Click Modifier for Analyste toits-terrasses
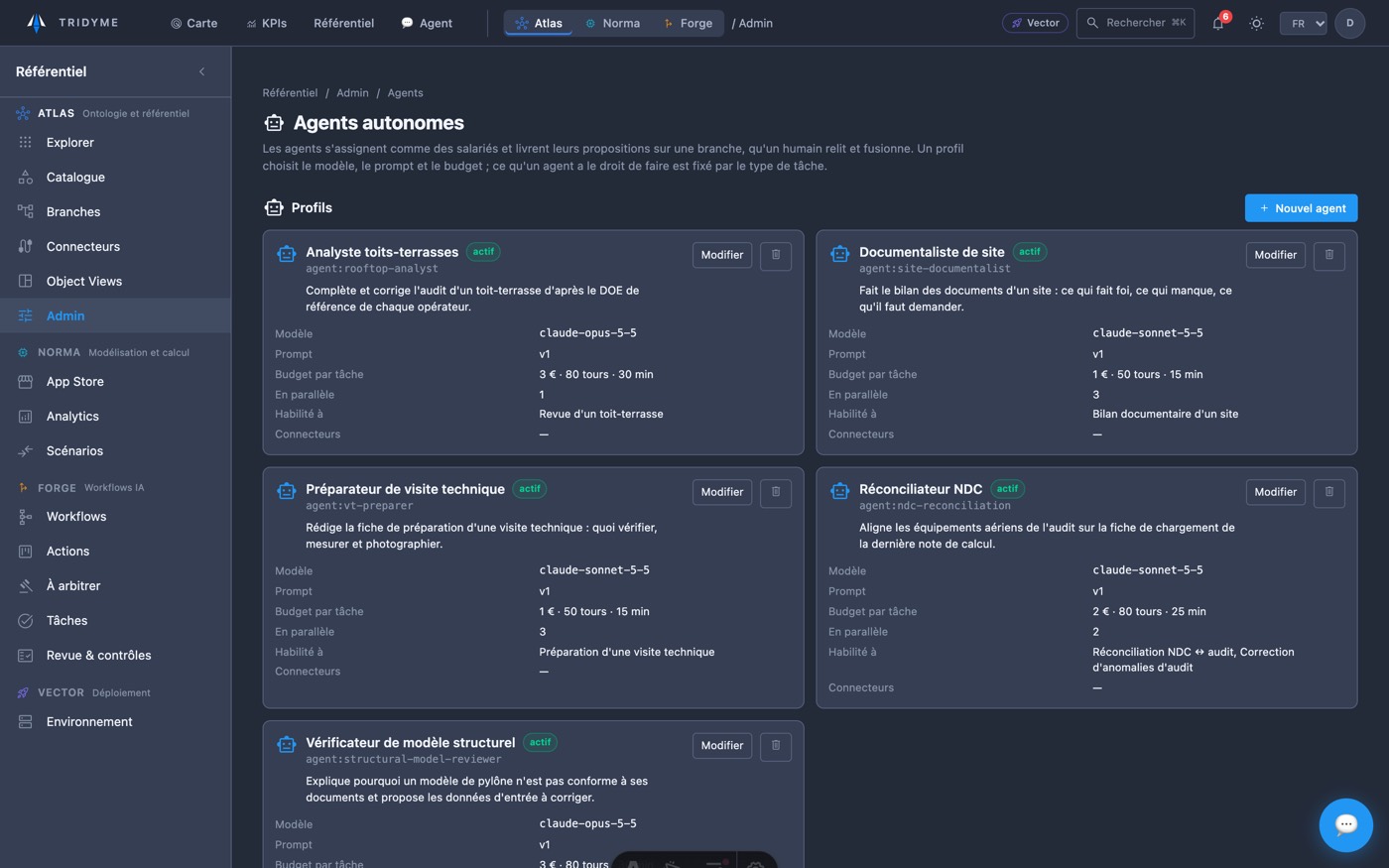Screen dimensions: 1389x868 722,255
